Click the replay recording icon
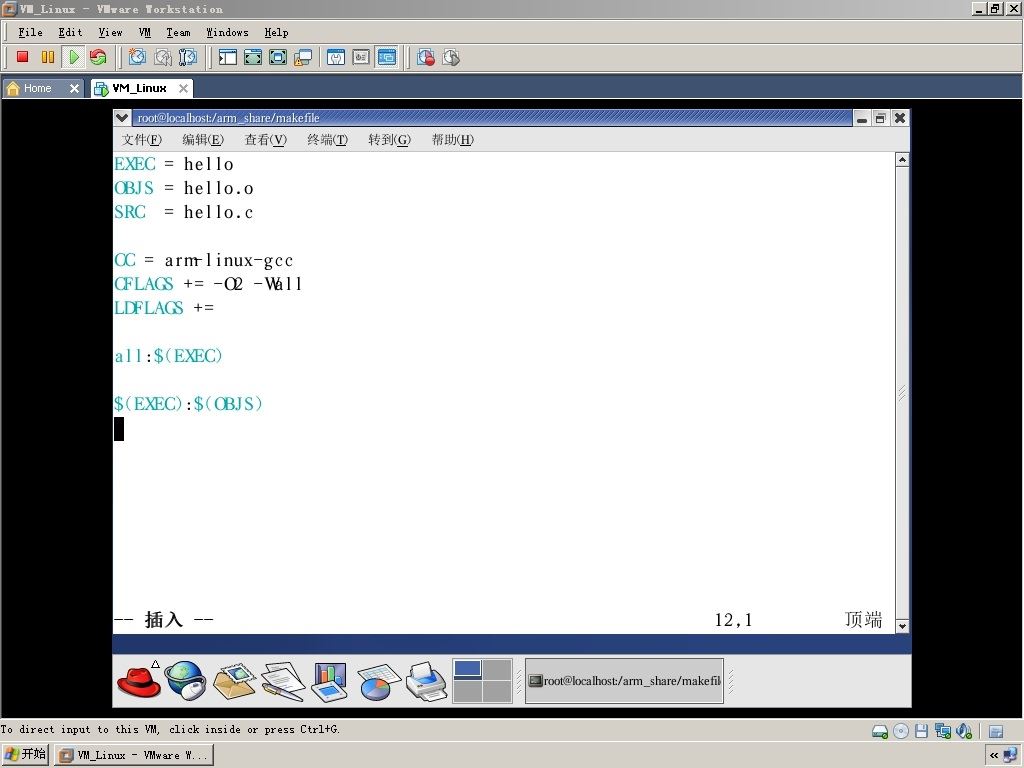Viewport: 1024px width, 768px height. 451,57
